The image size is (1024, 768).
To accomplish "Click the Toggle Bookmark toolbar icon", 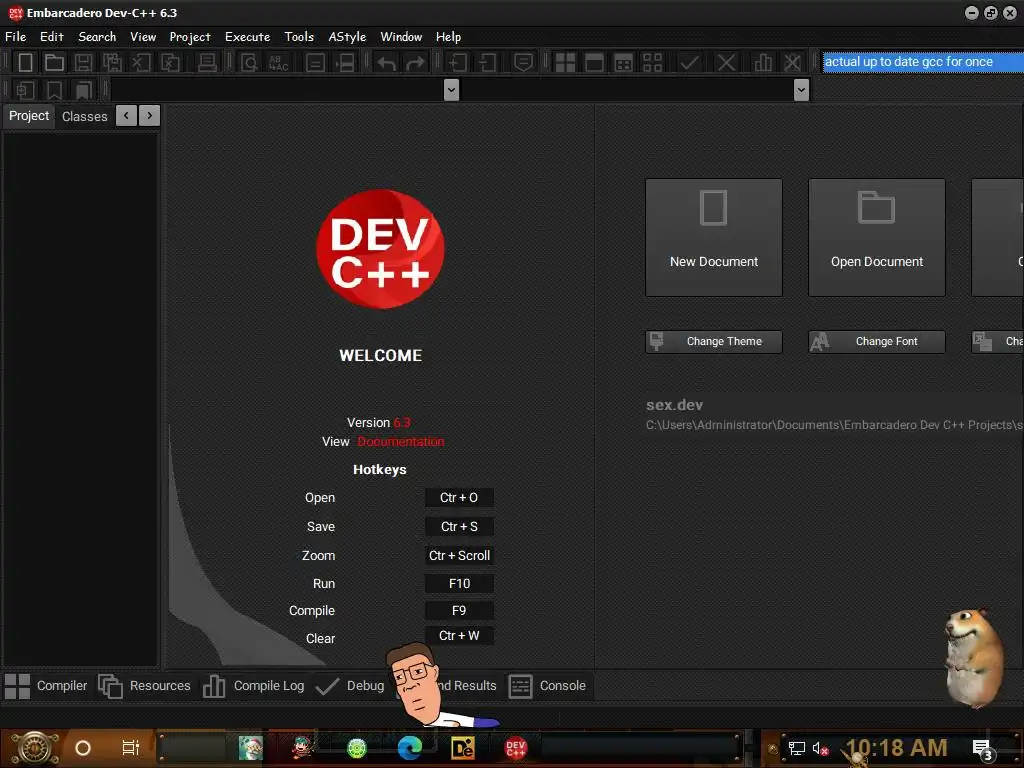I will [x=54, y=90].
